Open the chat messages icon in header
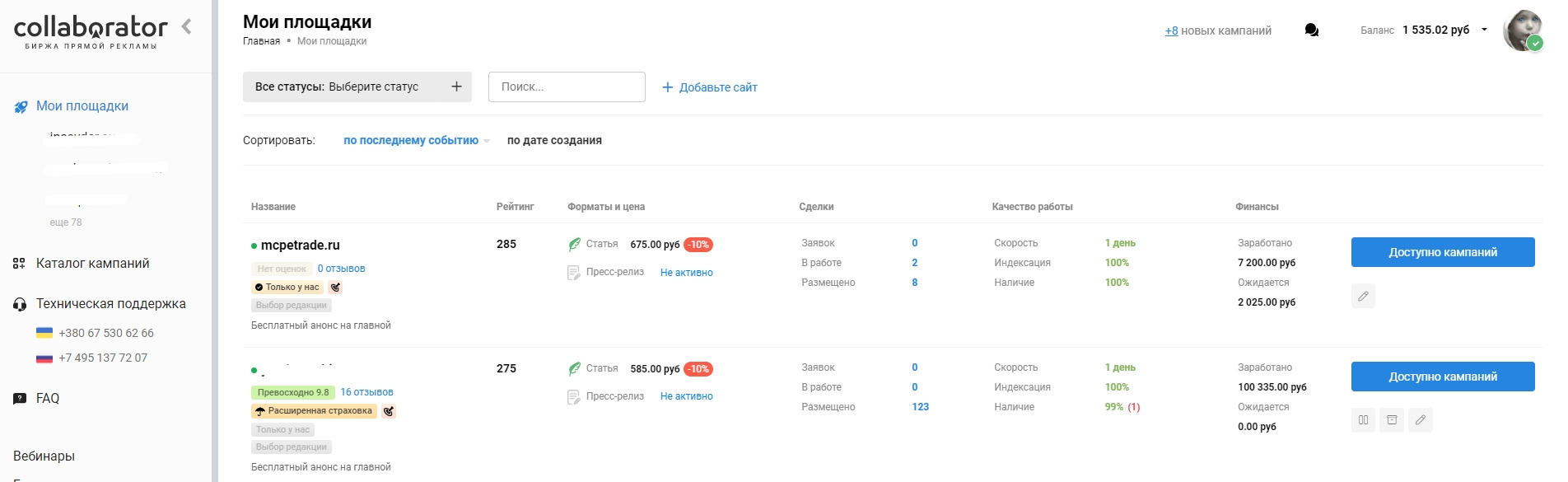Screen dimensions: 1568x482 coord(1312,30)
